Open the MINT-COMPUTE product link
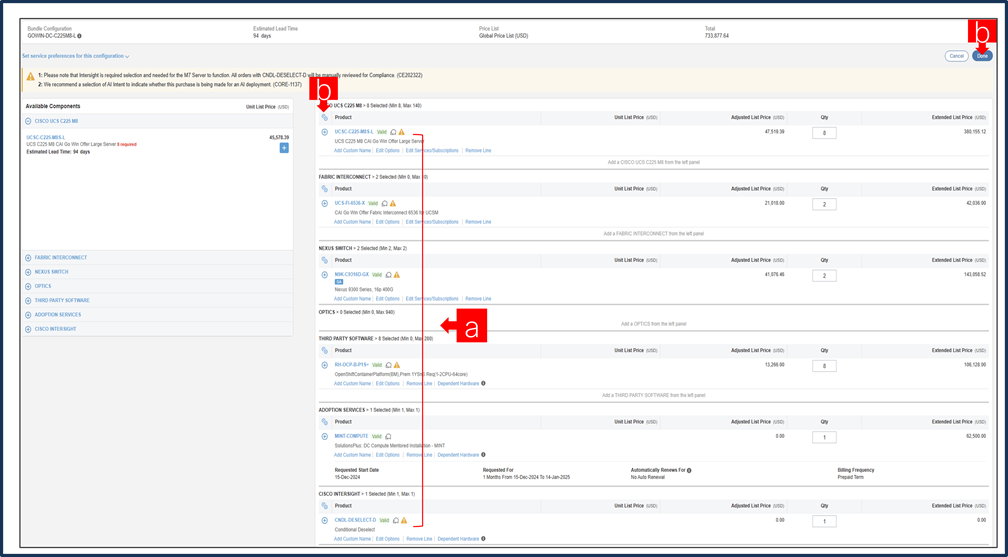1008x557 pixels. click(350, 436)
